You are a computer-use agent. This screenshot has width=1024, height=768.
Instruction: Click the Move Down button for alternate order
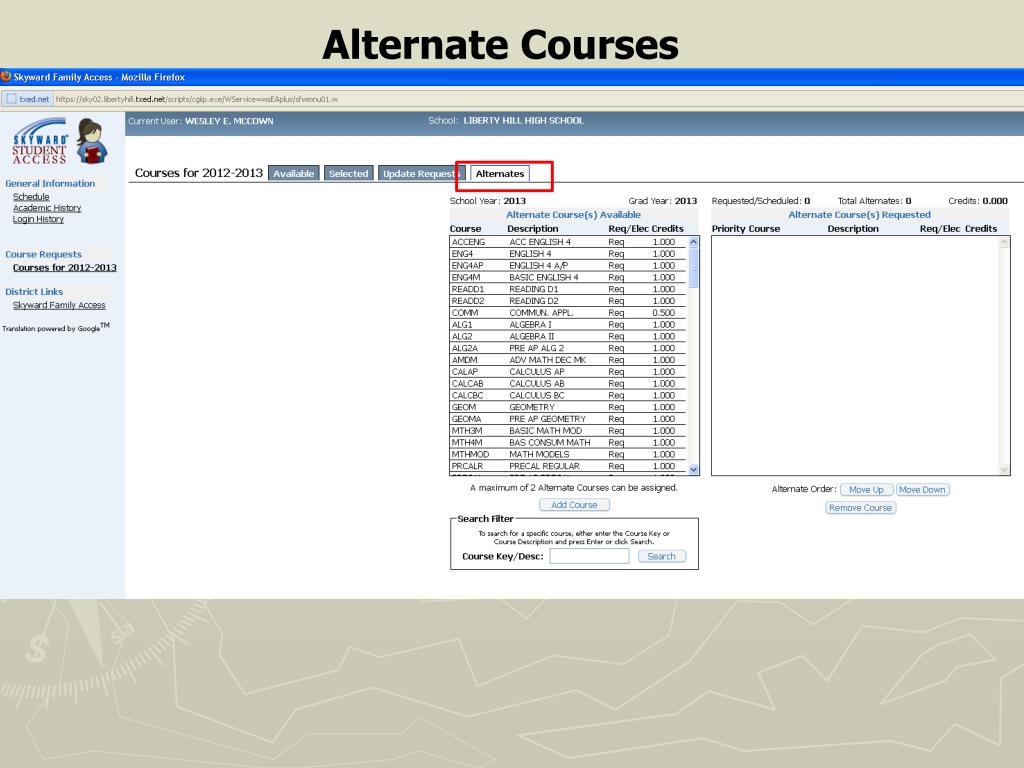pyautogui.click(x=921, y=489)
